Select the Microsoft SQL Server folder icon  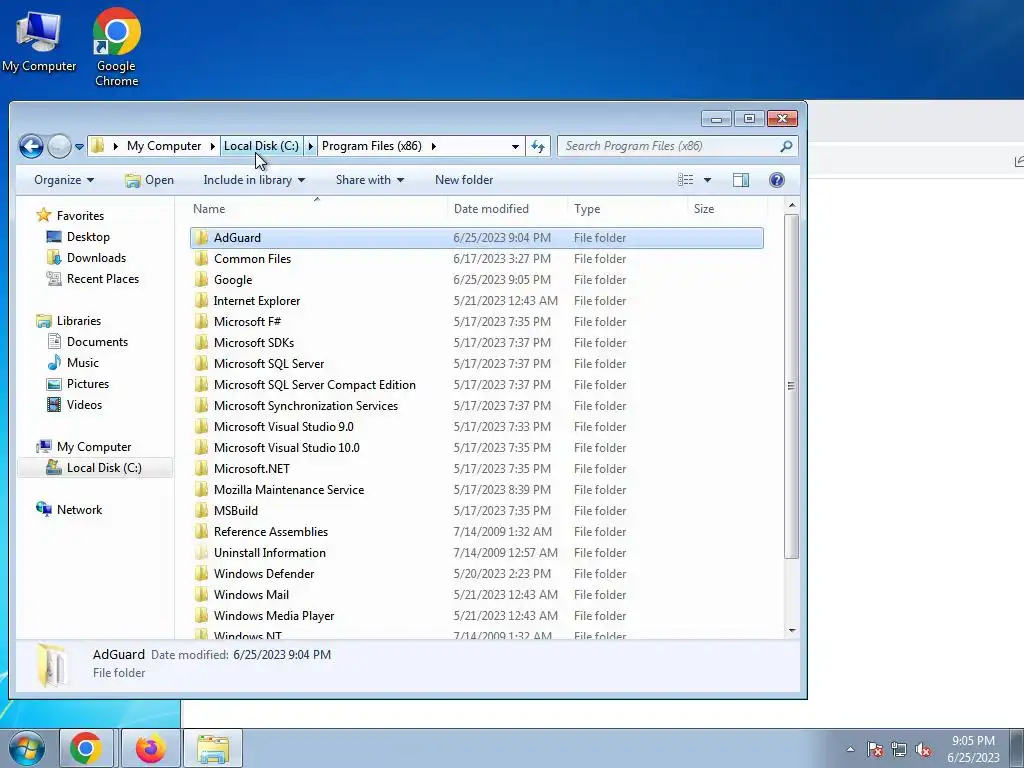coord(202,364)
